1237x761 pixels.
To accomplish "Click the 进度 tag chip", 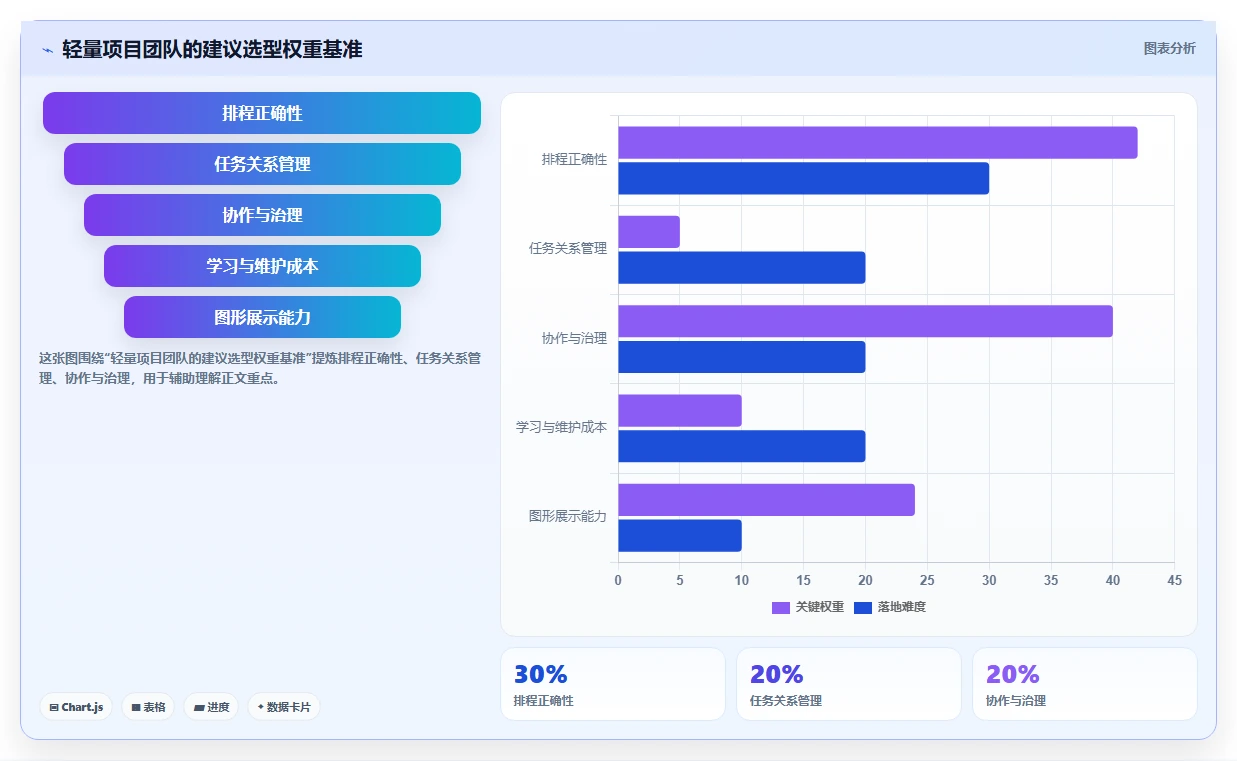I will (x=212, y=707).
